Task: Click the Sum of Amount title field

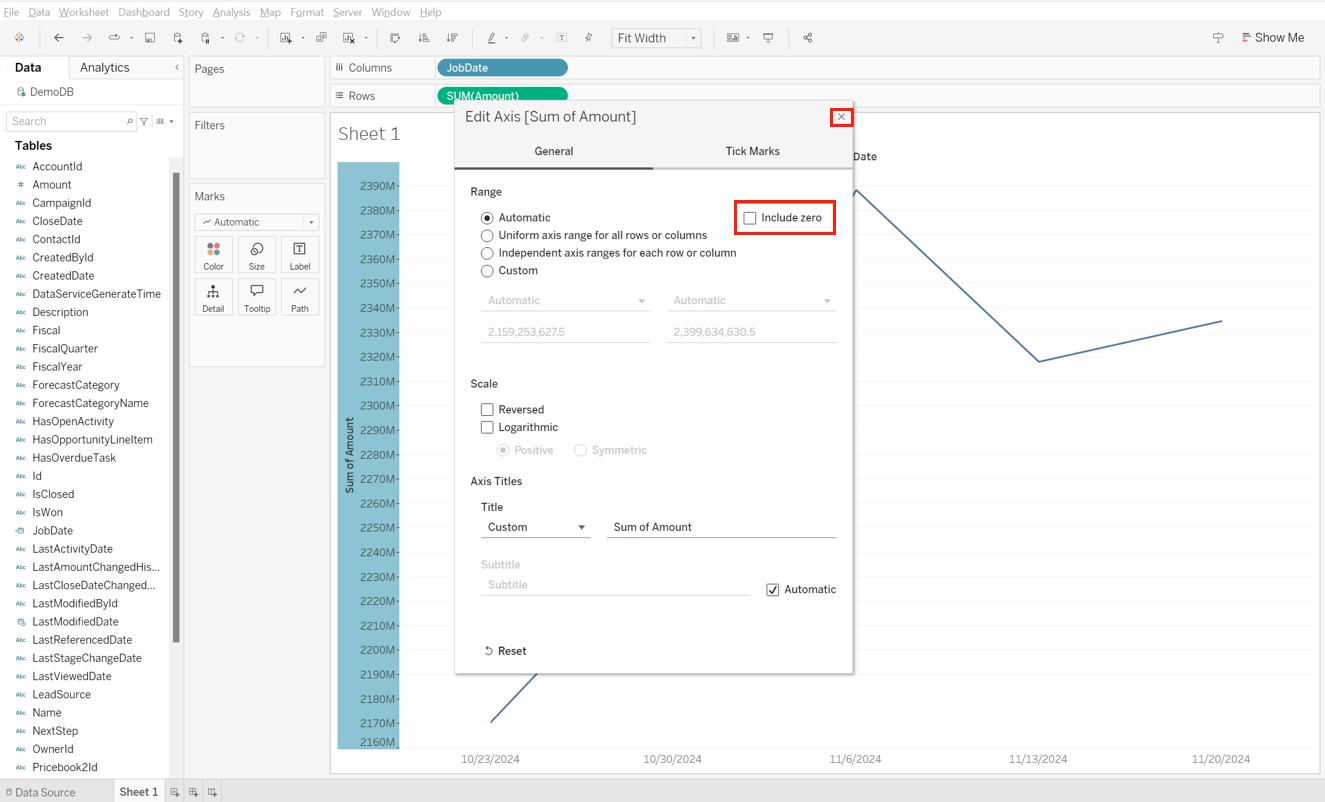Action: [720, 527]
